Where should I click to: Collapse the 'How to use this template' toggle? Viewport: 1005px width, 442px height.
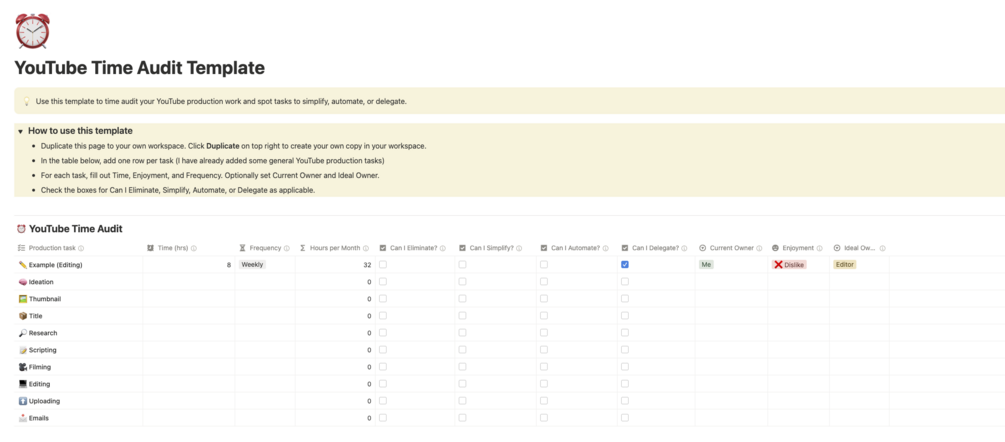pos(20,131)
